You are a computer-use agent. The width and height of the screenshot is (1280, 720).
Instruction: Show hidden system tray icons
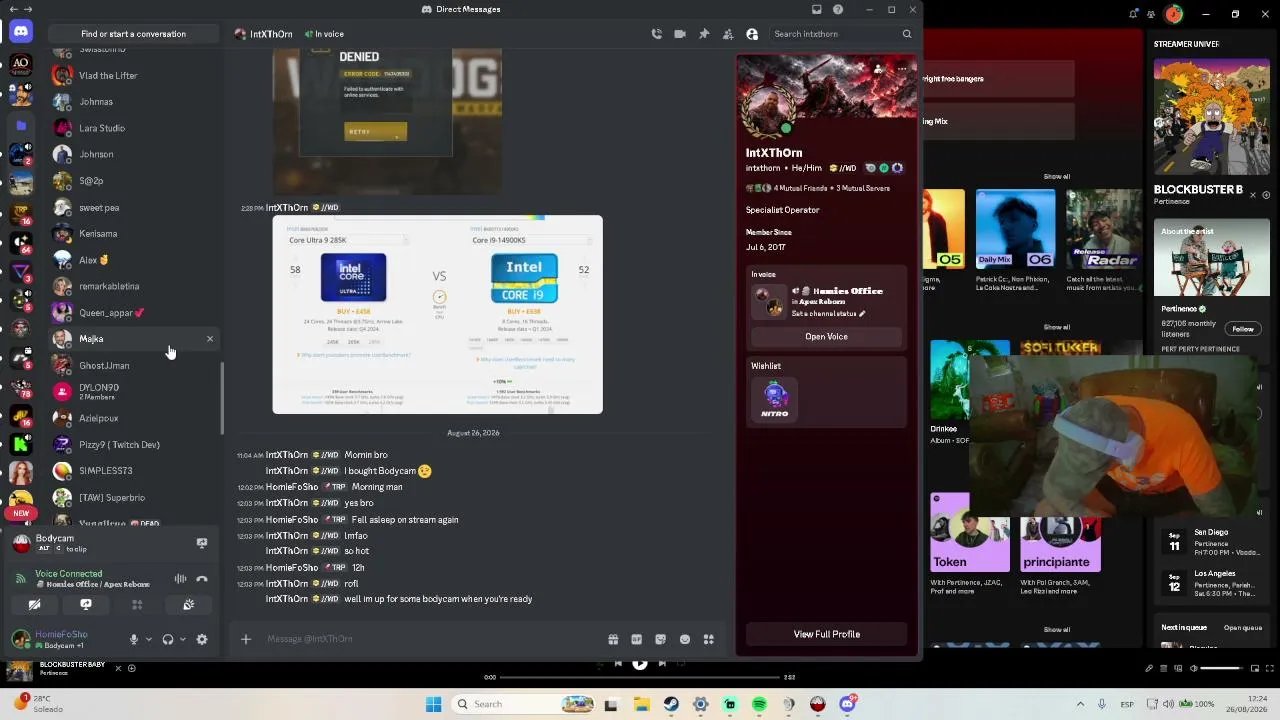click(x=1080, y=704)
